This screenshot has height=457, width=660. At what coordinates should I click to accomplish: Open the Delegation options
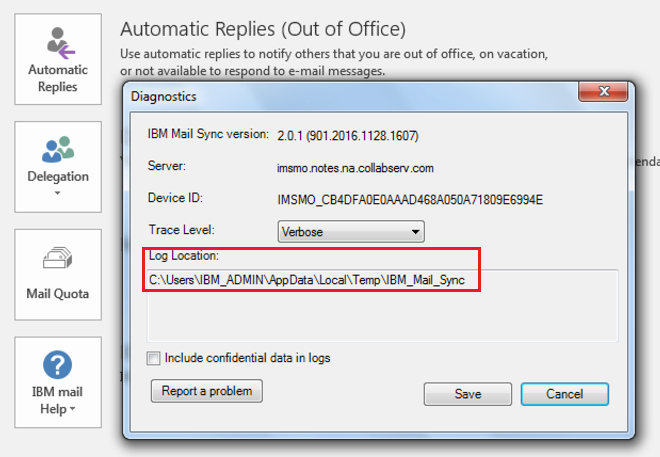click(58, 167)
